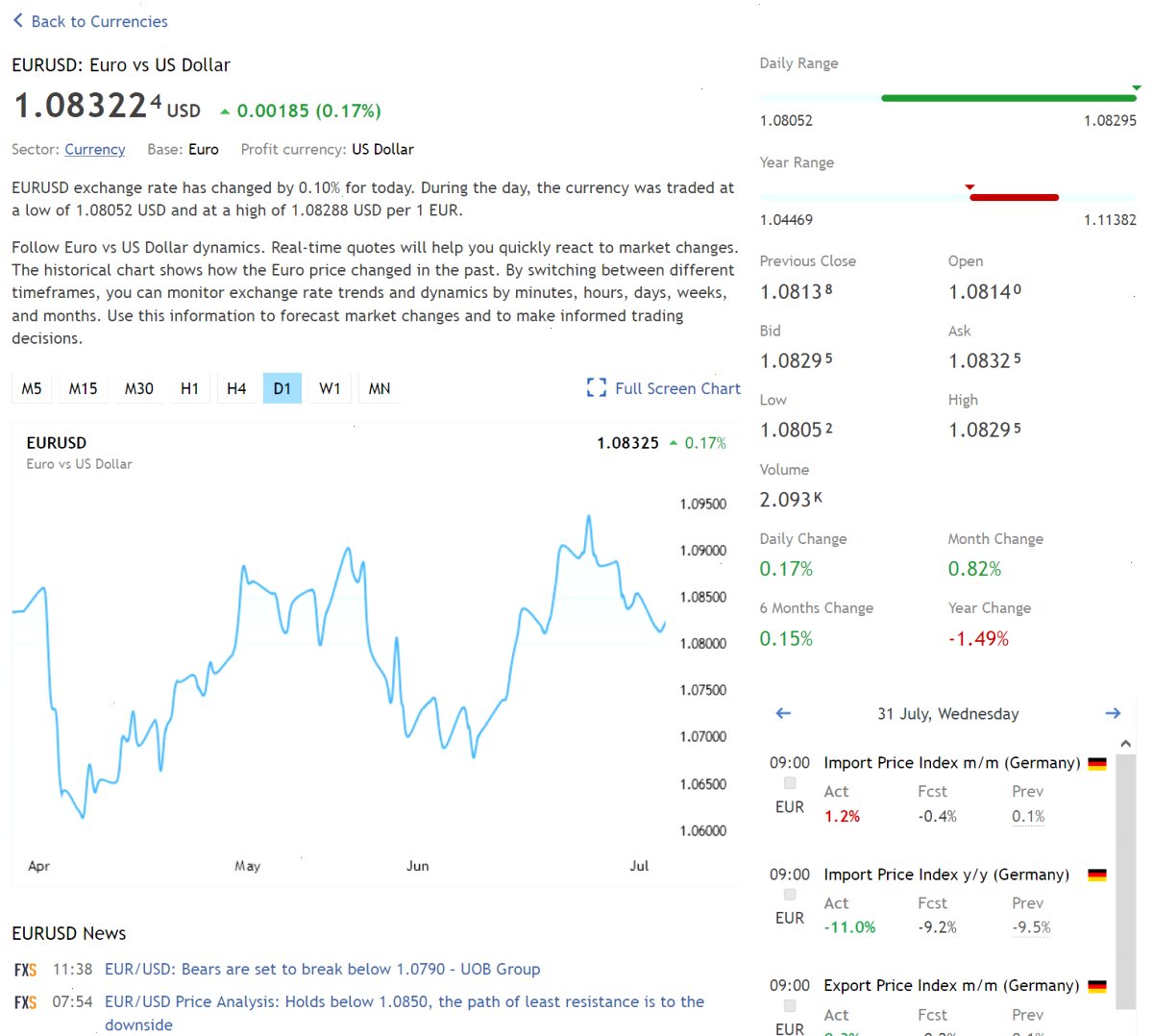Open the Full Screen Chart expand icon
1153x1036 pixels.
coord(597,388)
